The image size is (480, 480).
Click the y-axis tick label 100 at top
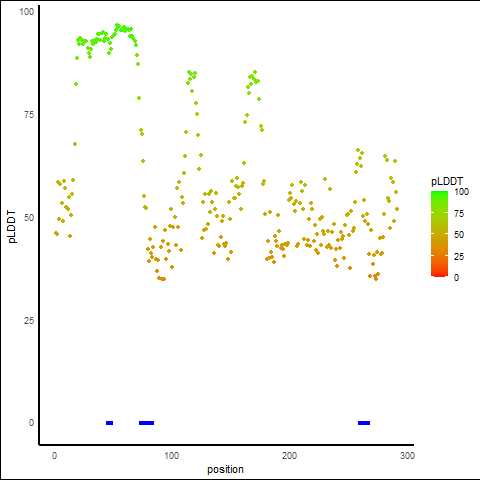tap(27, 12)
